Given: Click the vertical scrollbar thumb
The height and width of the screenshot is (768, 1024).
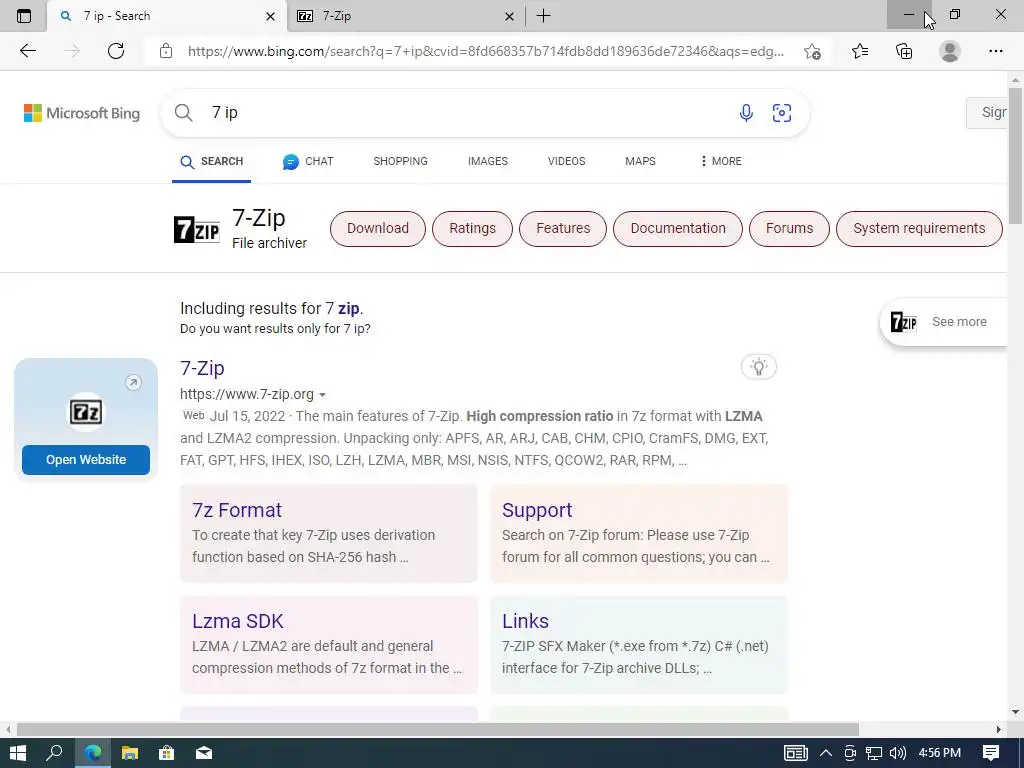Looking at the screenshot, I should (x=1015, y=155).
